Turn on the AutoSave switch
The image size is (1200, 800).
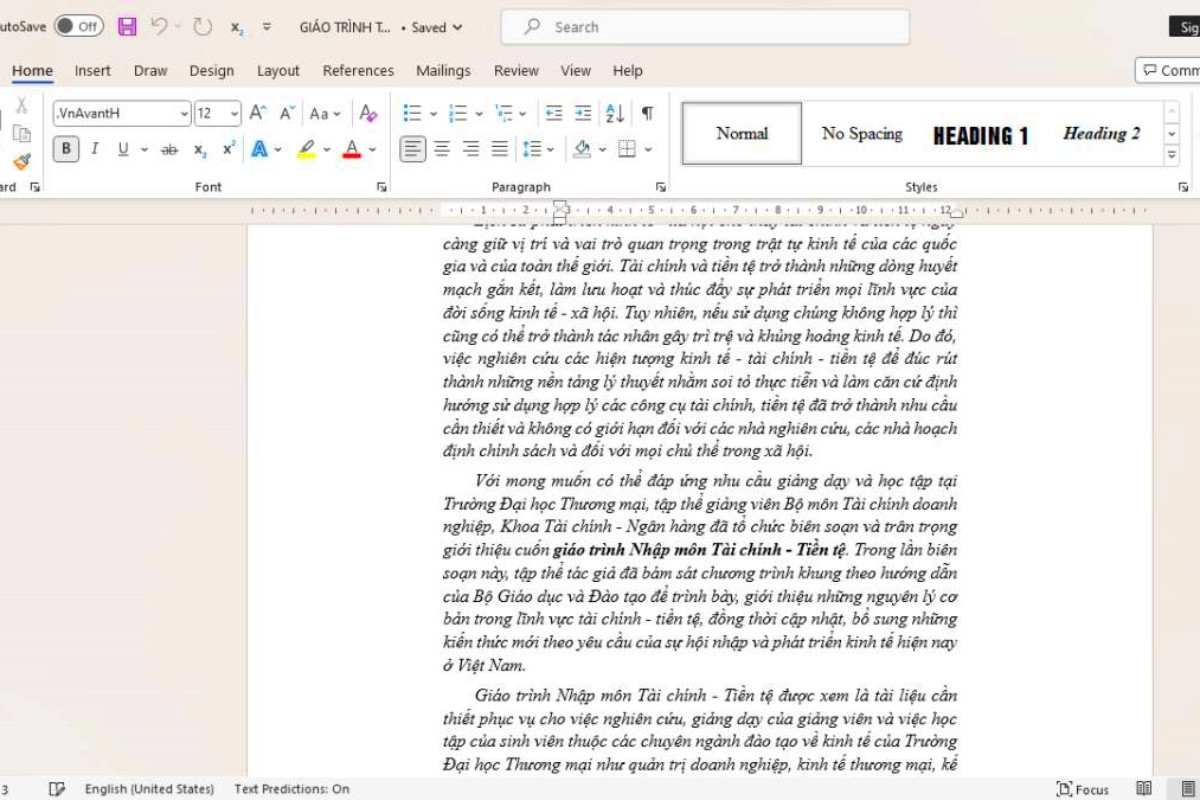point(78,27)
